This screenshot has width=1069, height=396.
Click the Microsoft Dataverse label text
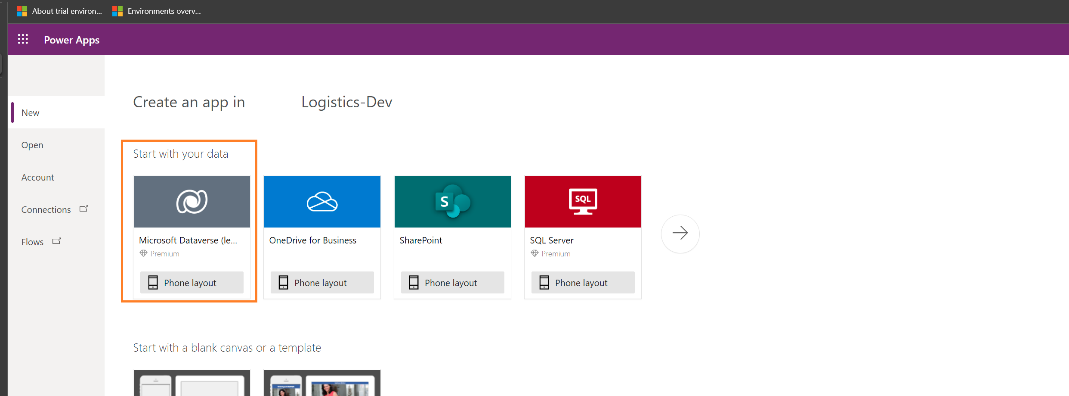(x=188, y=241)
